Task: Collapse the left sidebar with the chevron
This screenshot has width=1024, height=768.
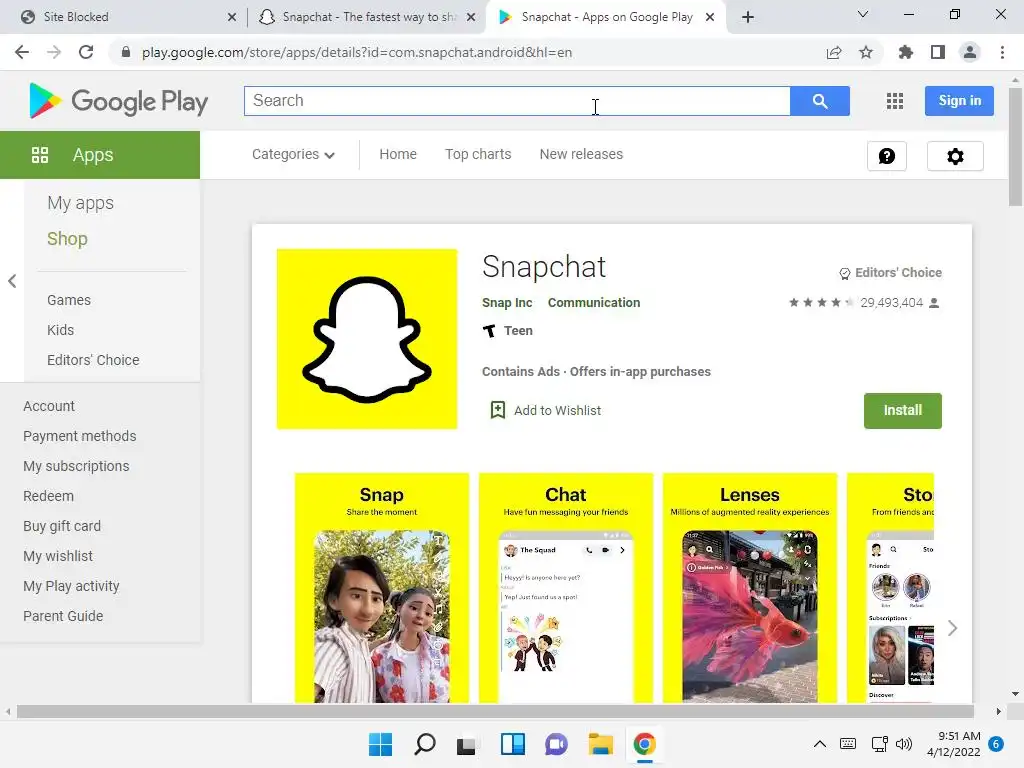Action: (x=12, y=281)
